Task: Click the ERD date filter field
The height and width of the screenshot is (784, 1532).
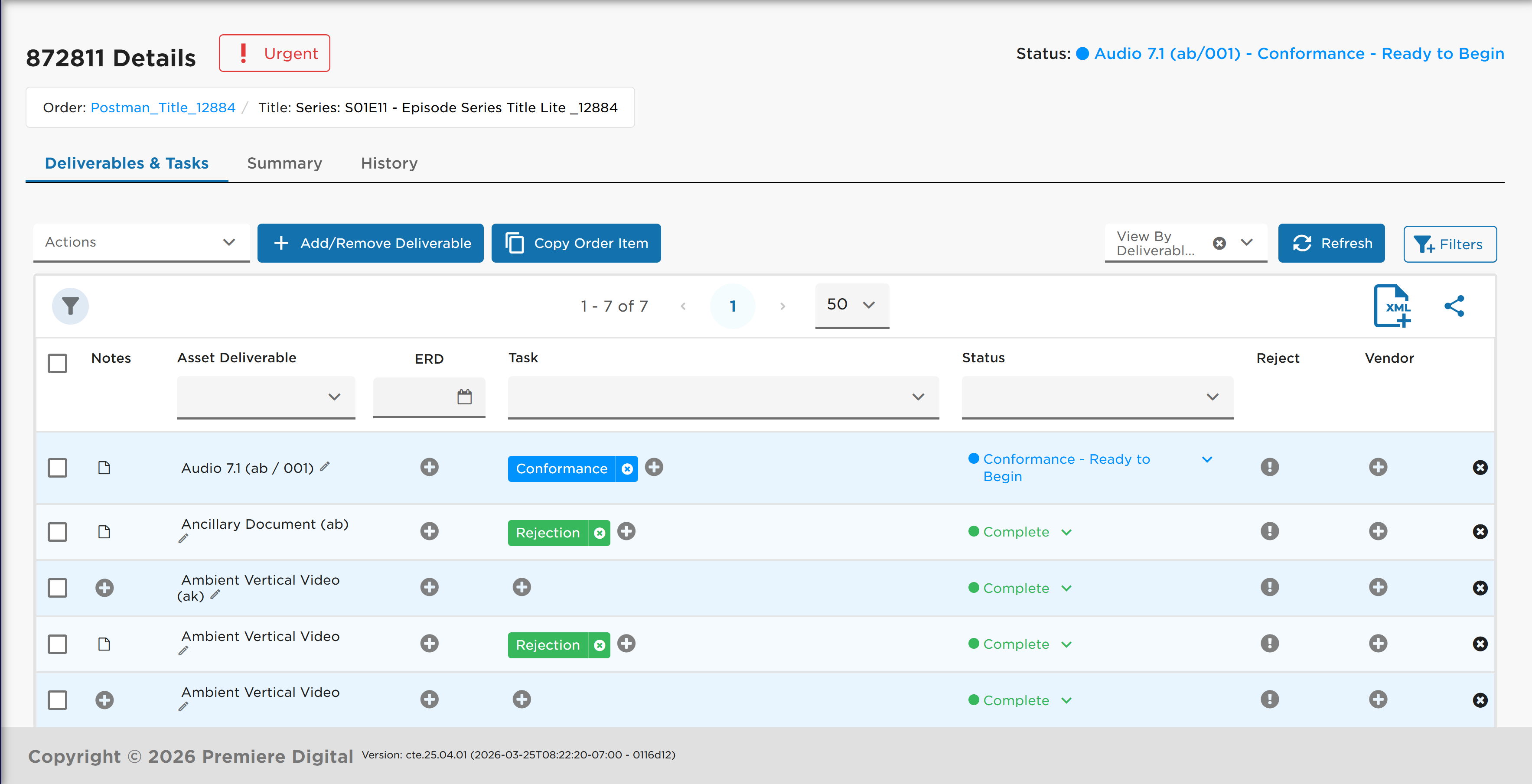Action: [429, 397]
